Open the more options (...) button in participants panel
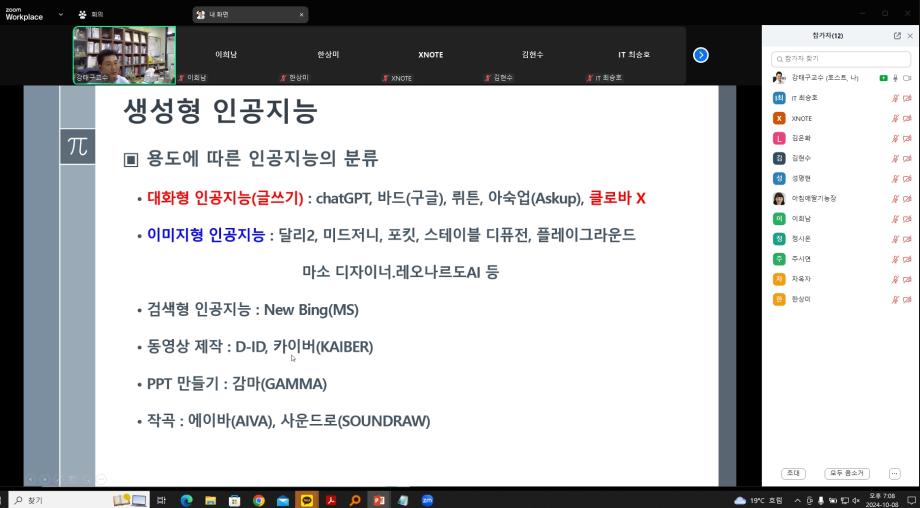Image resolution: width=920 pixels, height=508 pixels. pos(894,473)
